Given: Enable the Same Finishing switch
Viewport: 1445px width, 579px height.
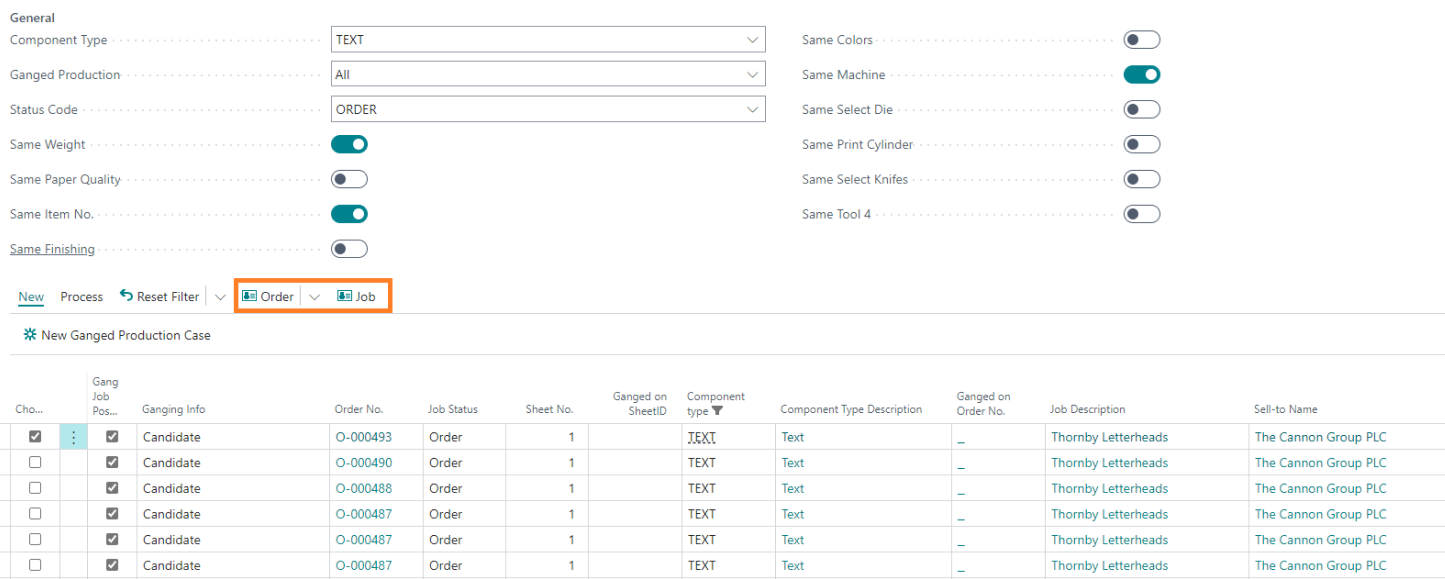Looking at the screenshot, I should click(349, 249).
